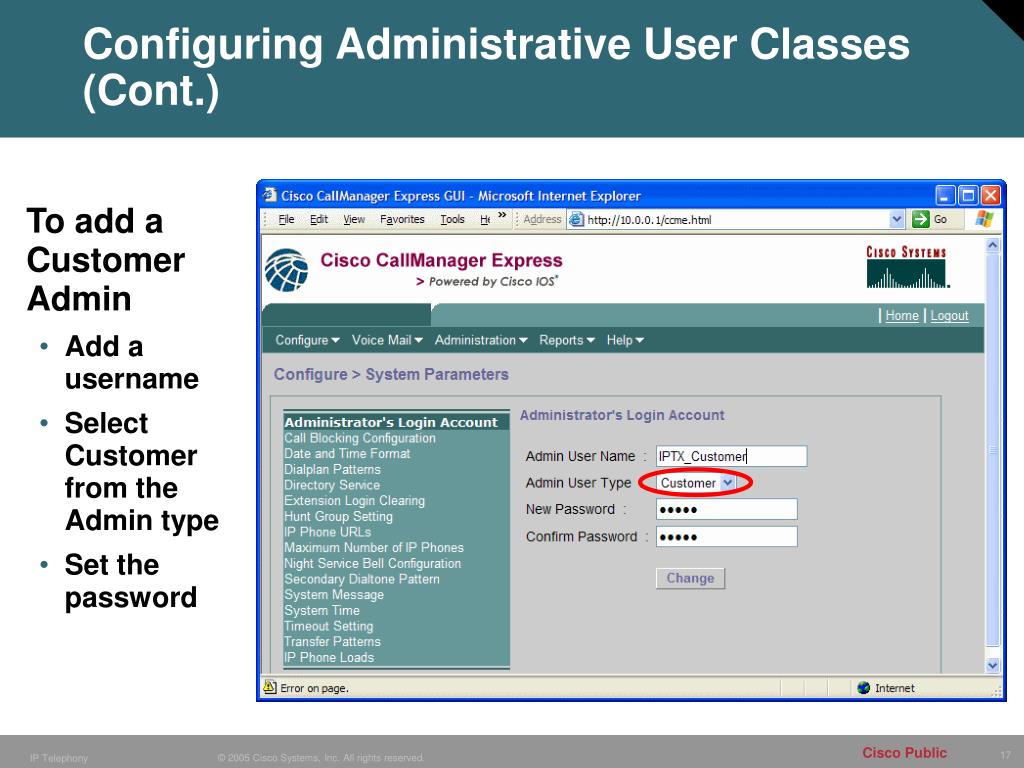Viewport: 1024px width, 768px height.
Task: Expand the hidden menu chevron after Help
Action: click(502, 215)
